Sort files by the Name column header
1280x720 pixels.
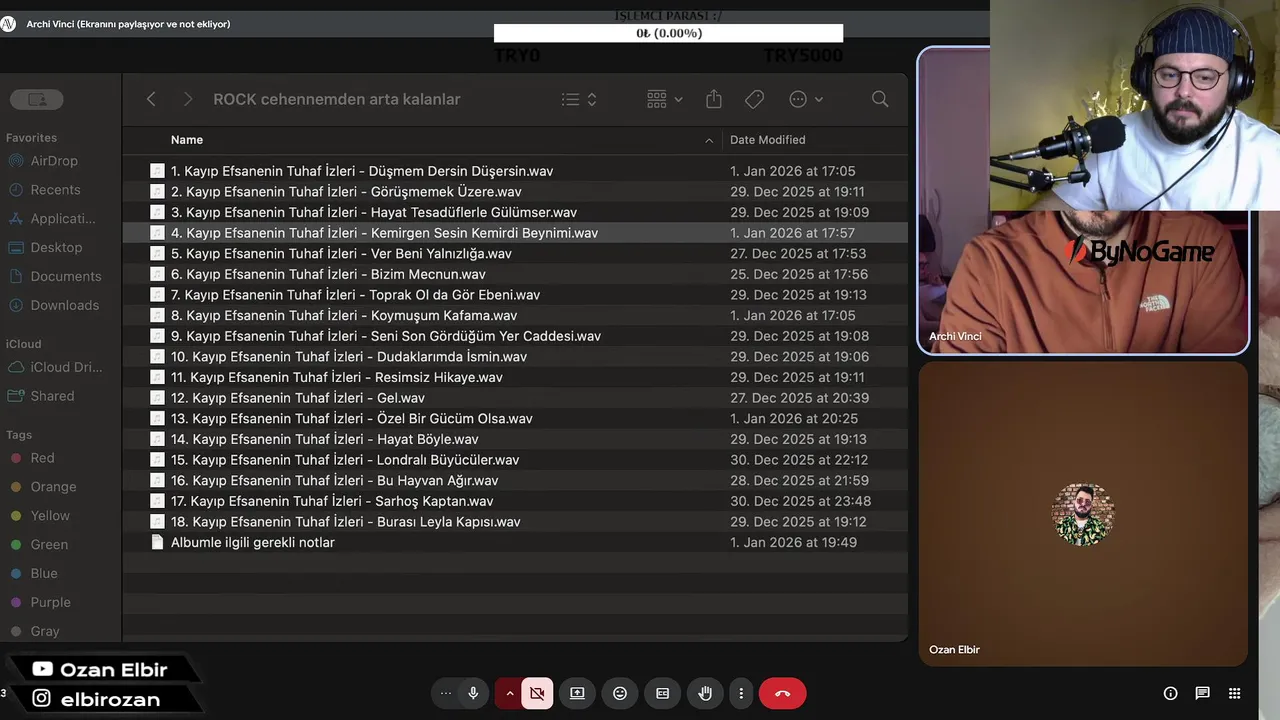point(187,140)
